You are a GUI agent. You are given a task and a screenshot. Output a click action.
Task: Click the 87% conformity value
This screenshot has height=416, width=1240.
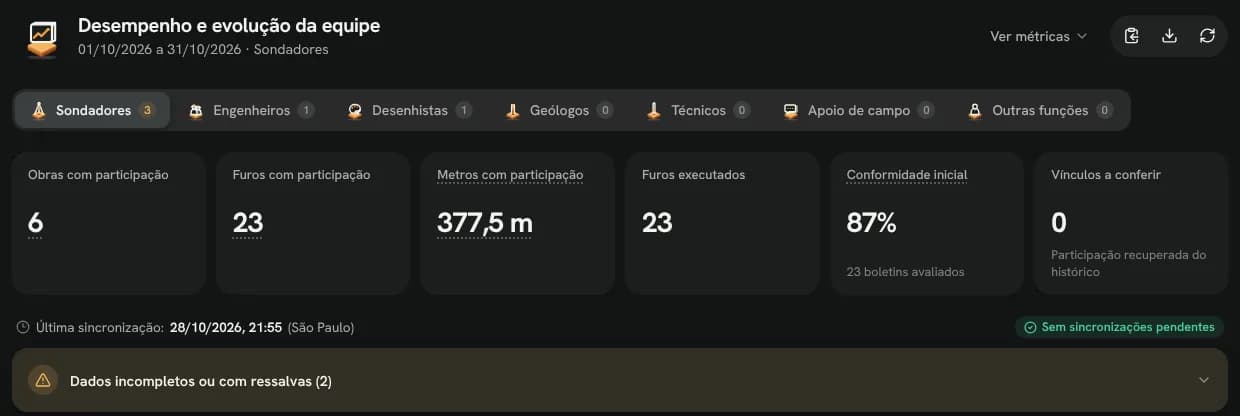click(872, 223)
